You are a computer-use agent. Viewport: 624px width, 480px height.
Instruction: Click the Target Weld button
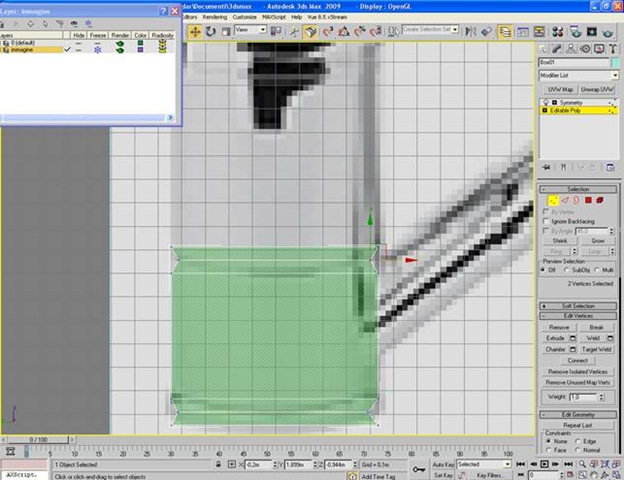(598, 349)
